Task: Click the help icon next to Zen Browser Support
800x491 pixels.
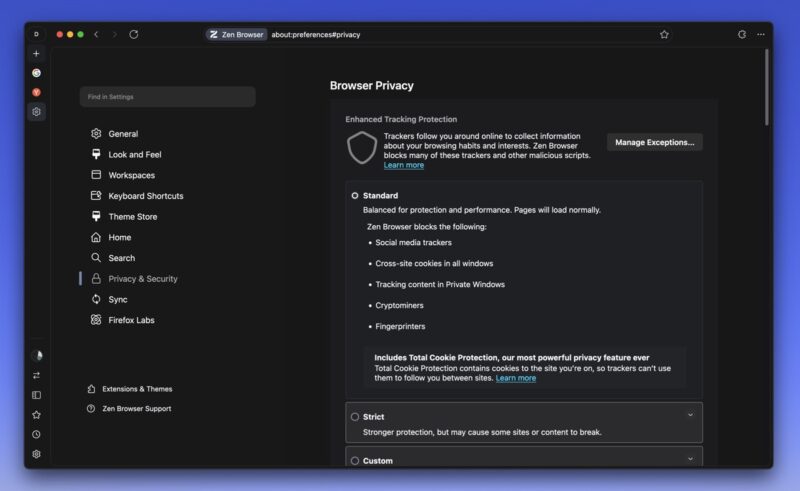Action: pyautogui.click(x=91, y=408)
